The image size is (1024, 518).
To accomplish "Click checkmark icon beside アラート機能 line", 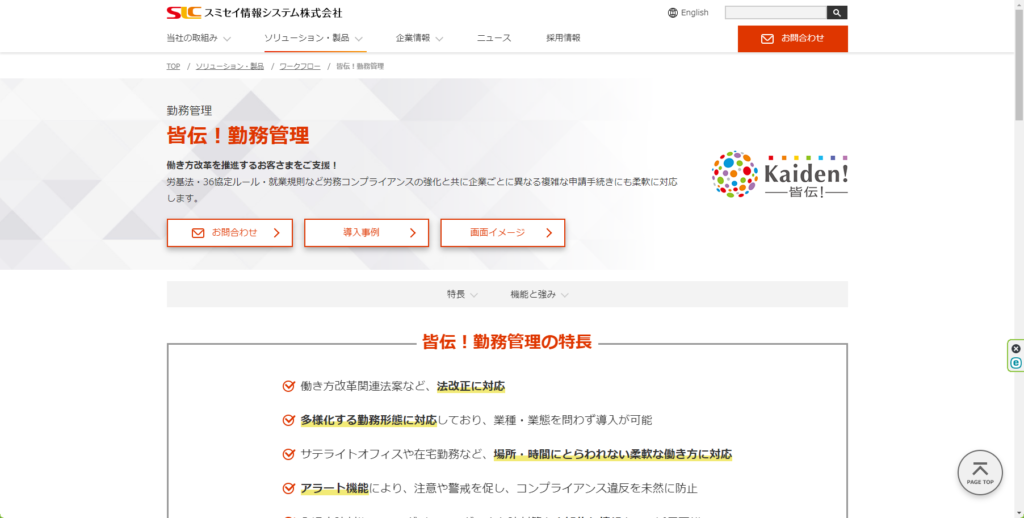I will click(289, 488).
